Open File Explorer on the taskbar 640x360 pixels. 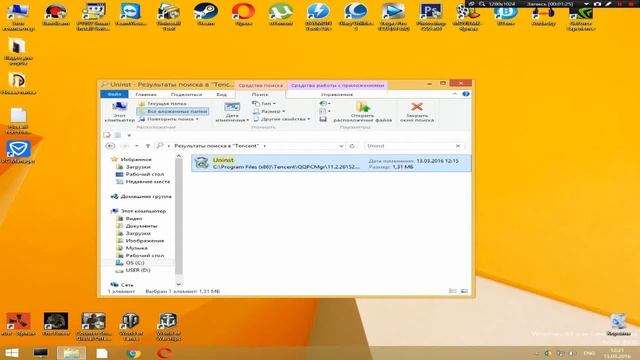point(71,353)
